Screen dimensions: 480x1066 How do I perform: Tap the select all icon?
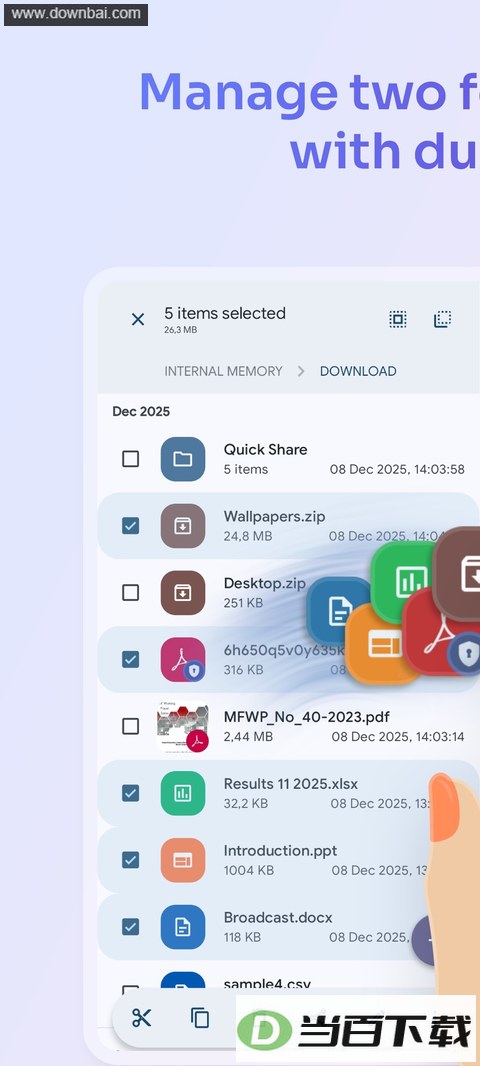point(398,320)
